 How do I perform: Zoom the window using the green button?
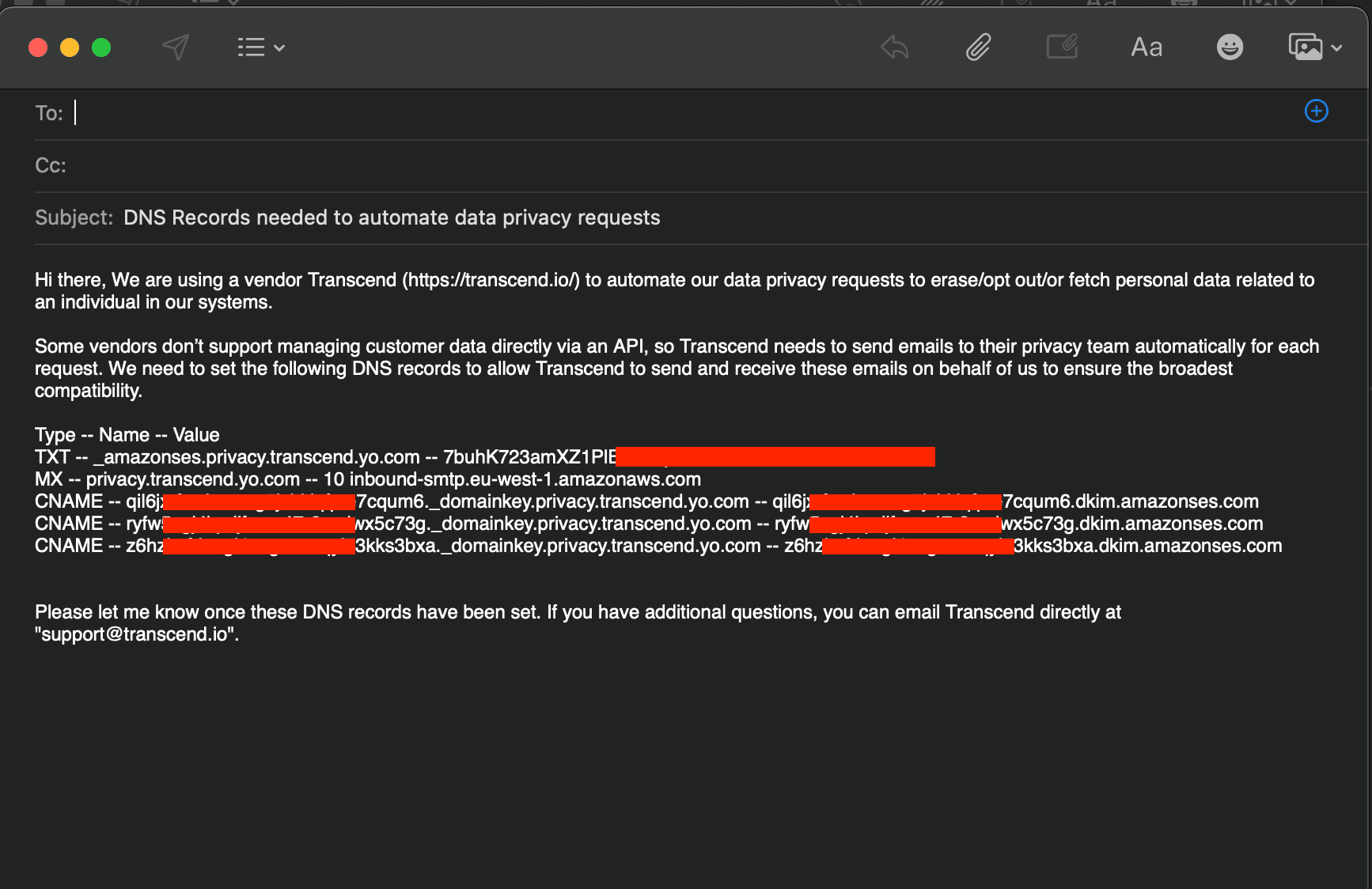[x=101, y=47]
